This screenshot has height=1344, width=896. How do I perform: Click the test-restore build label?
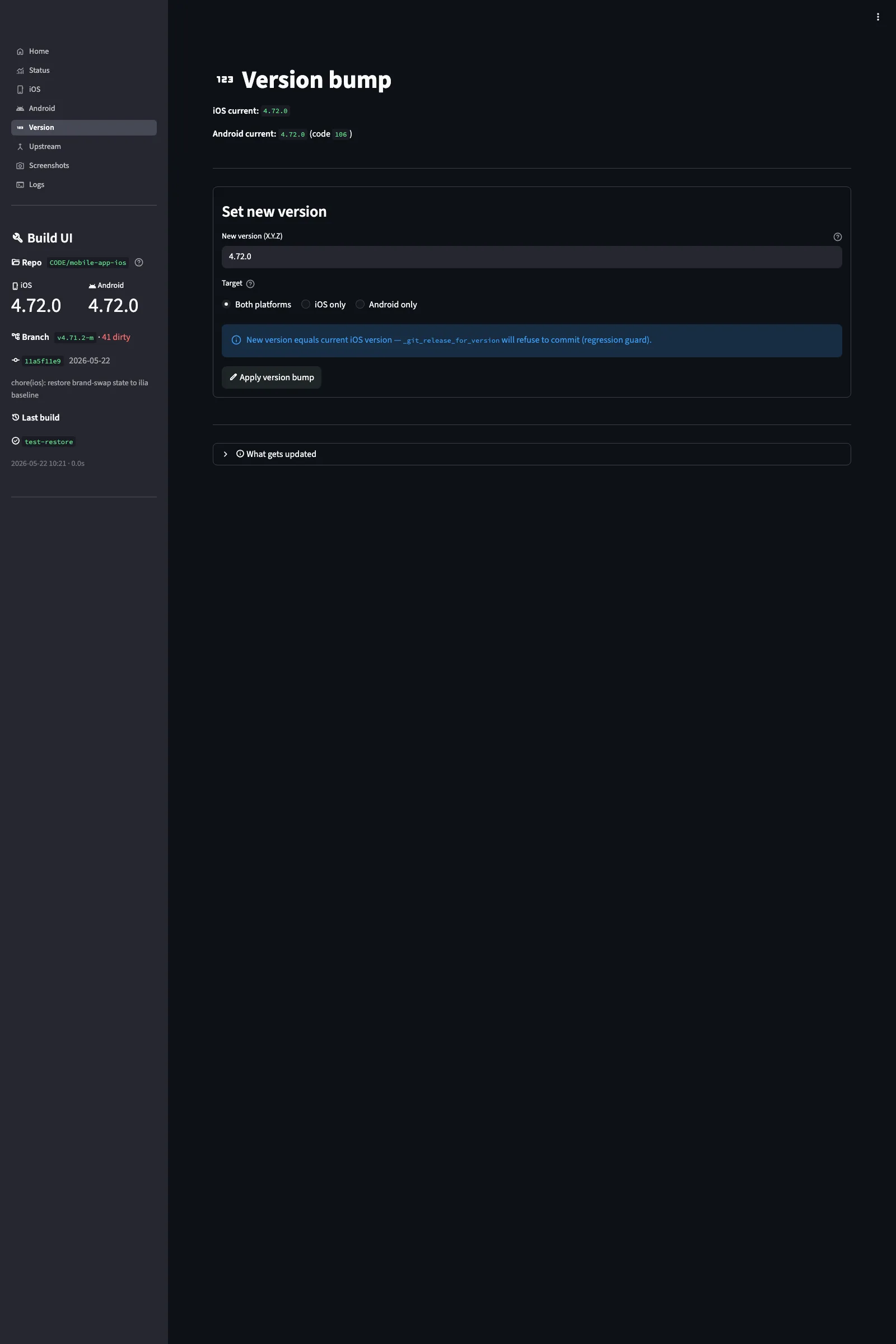click(x=49, y=442)
